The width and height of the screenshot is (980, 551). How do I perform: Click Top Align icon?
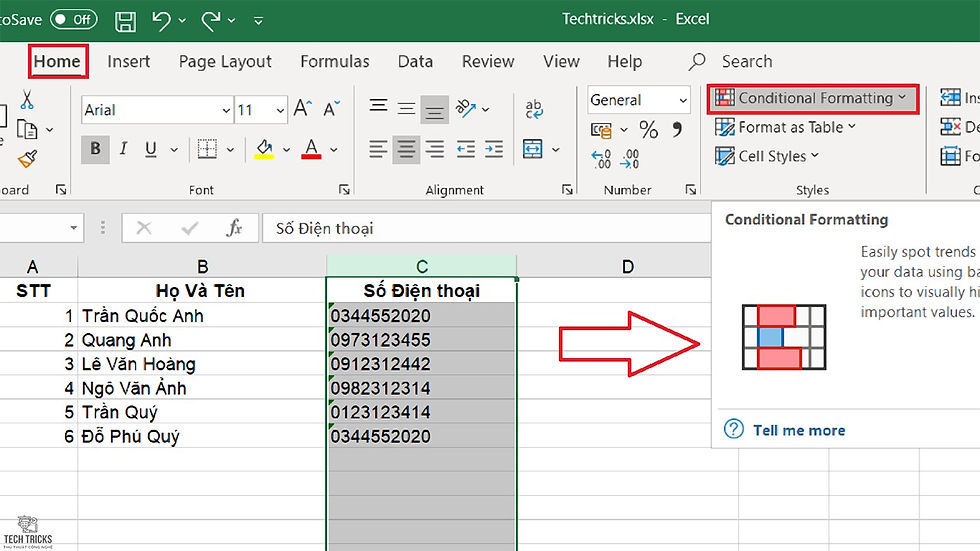(378, 107)
